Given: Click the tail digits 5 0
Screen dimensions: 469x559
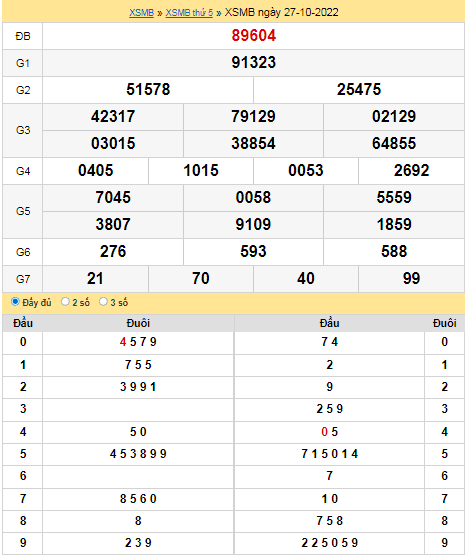Looking at the screenshot, I should [x=138, y=432].
